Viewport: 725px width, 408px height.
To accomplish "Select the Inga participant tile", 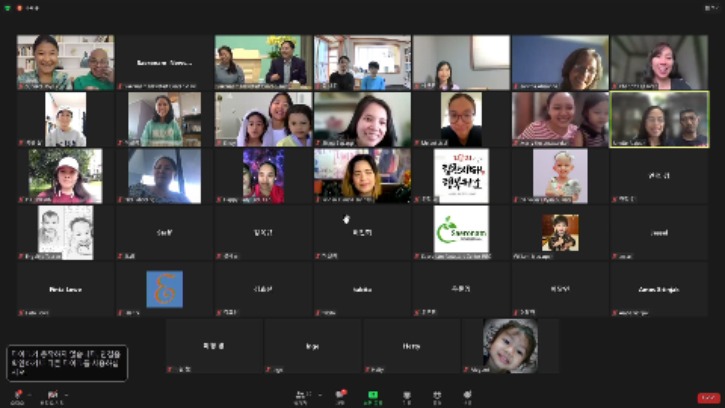I will [313, 346].
